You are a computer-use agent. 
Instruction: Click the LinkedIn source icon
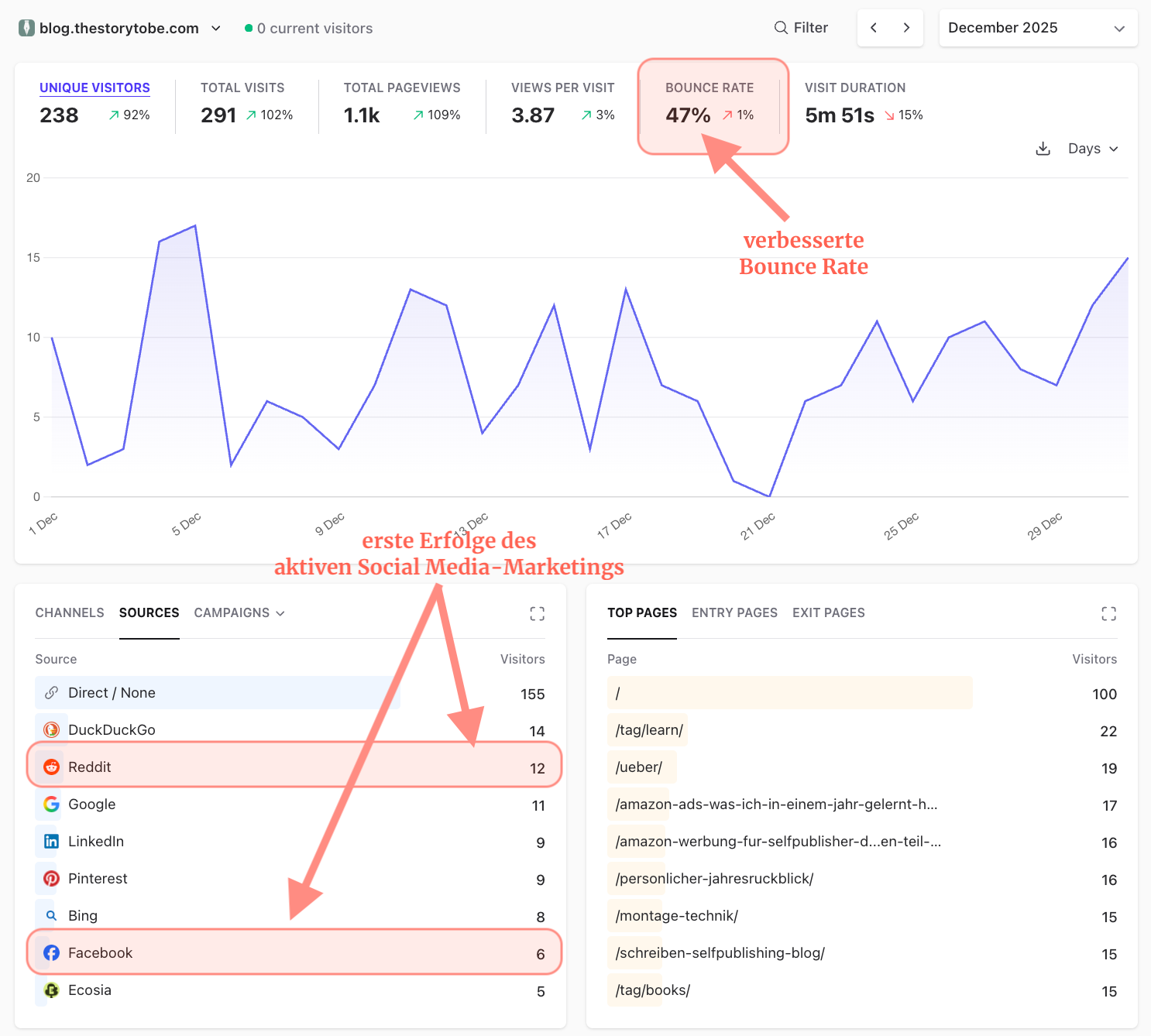point(51,842)
